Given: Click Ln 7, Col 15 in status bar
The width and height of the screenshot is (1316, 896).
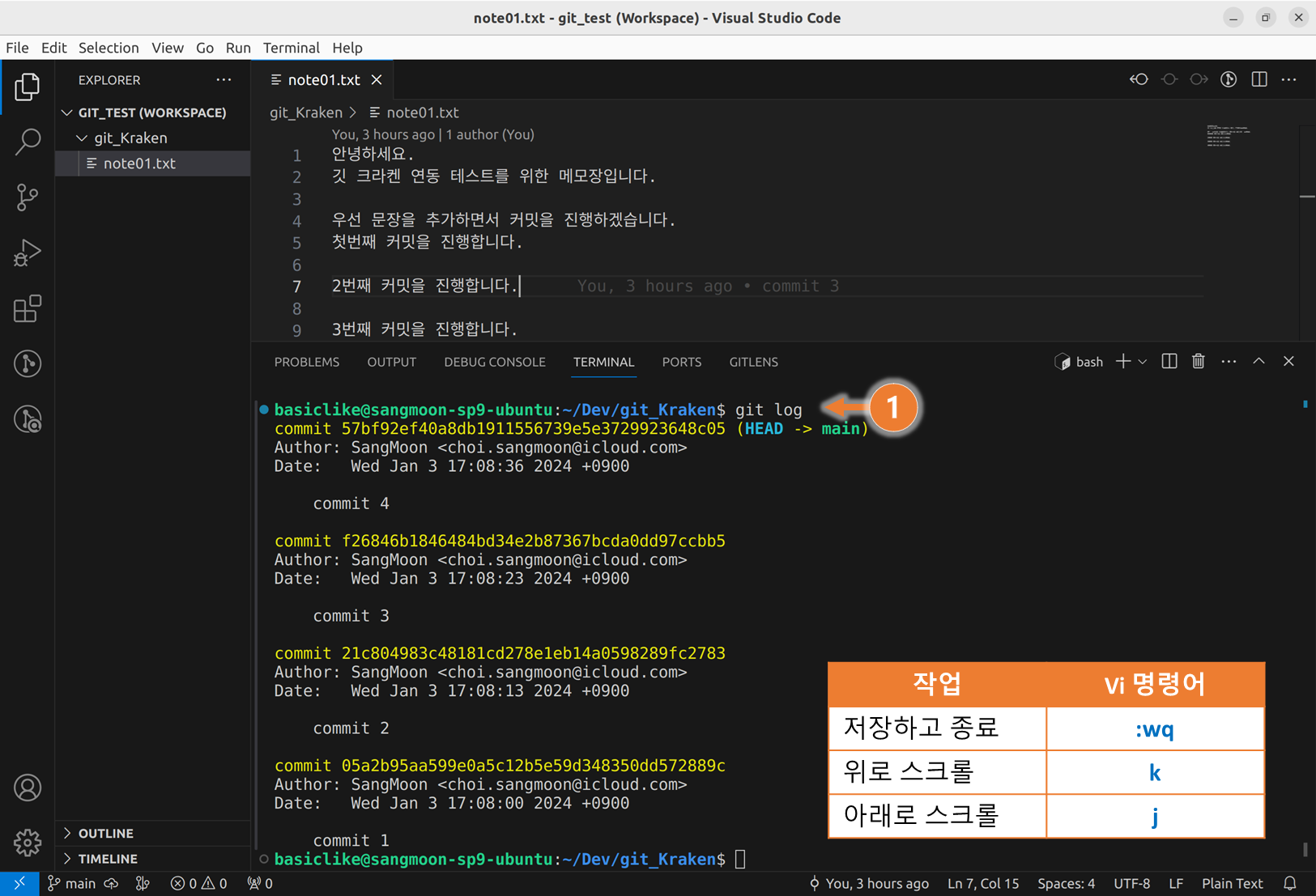Looking at the screenshot, I should pos(983,883).
